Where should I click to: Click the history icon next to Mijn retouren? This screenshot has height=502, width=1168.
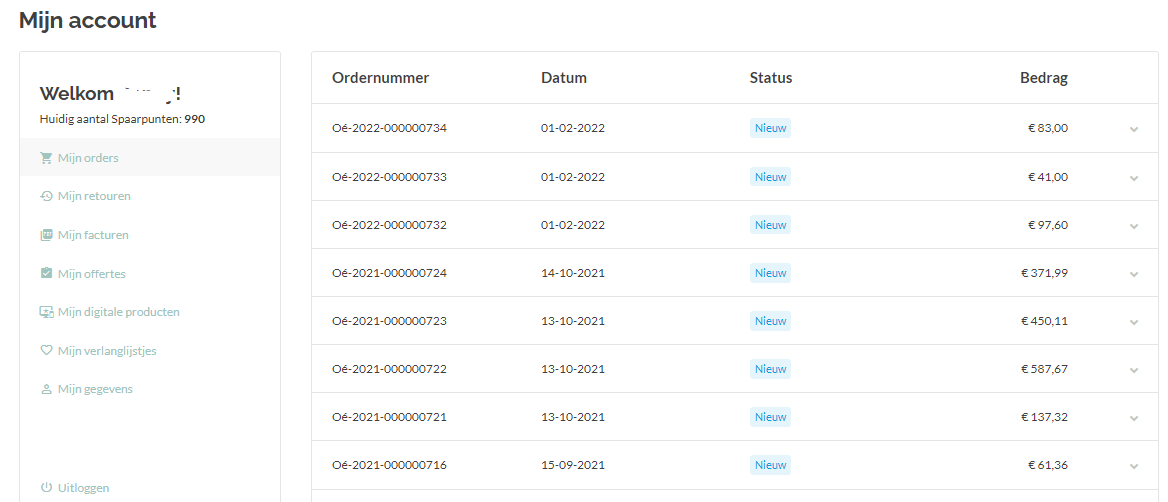click(46, 196)
